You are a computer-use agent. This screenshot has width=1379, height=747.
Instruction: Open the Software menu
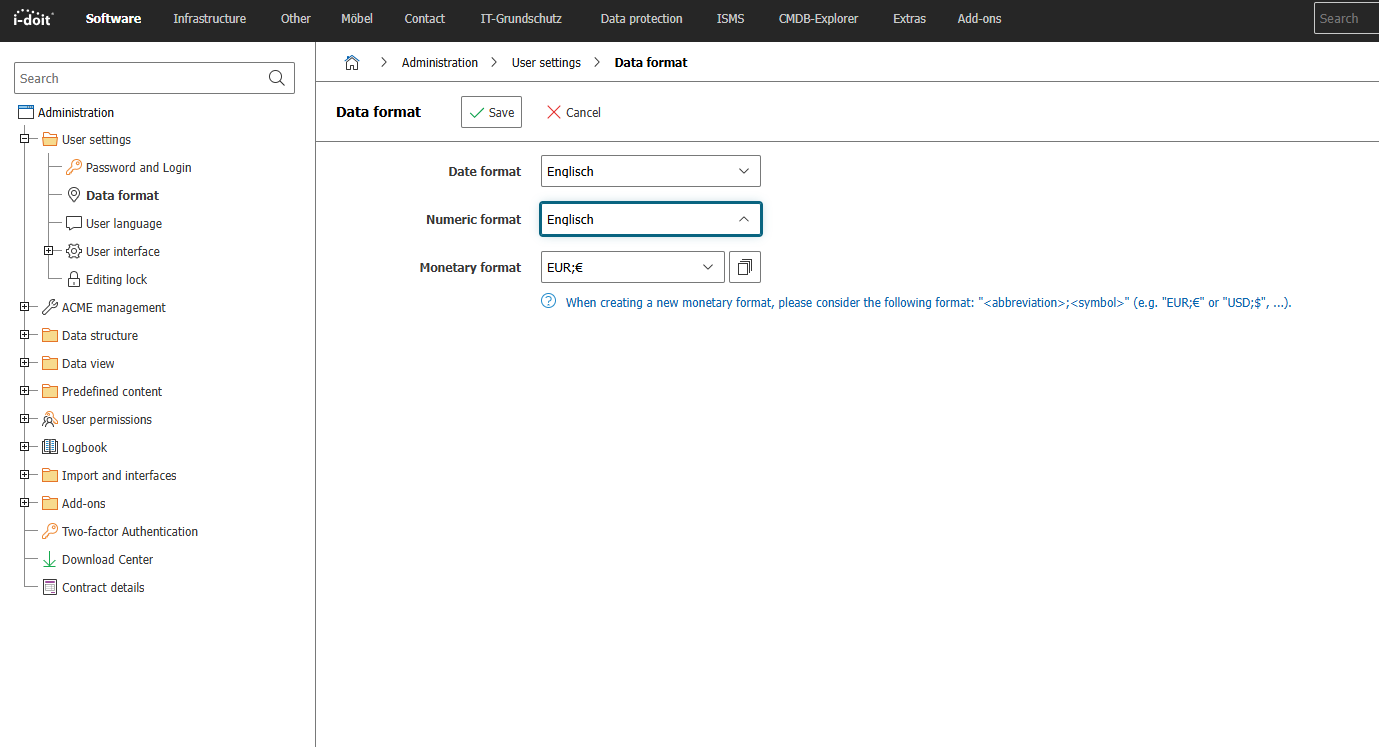[113, 19]
